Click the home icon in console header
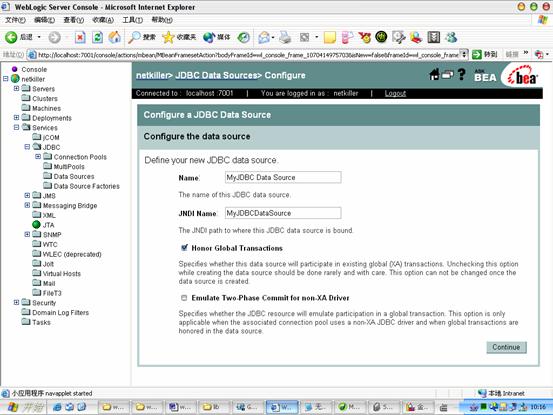This screenshot has height=415, width=553. point(434,74)
